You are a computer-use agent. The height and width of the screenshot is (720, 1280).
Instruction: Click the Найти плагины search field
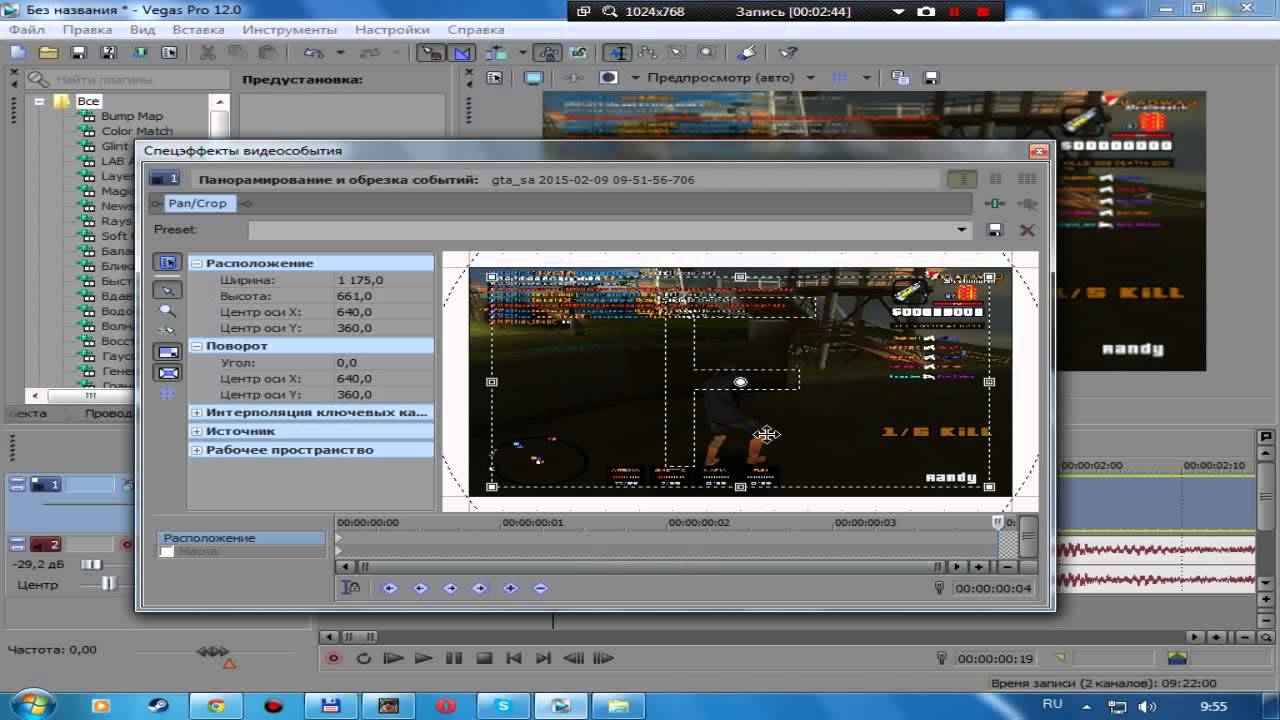pyautogui.click(x=128, y=79)
